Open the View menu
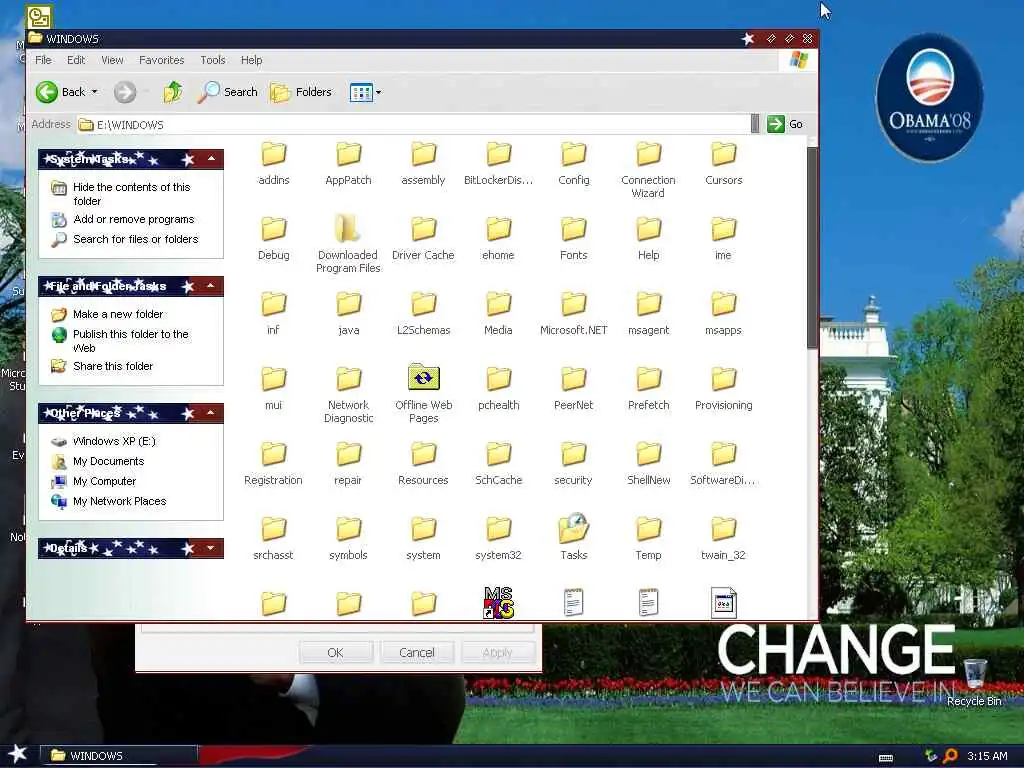This screenshot has width=1024, height=768. point(112,60)
